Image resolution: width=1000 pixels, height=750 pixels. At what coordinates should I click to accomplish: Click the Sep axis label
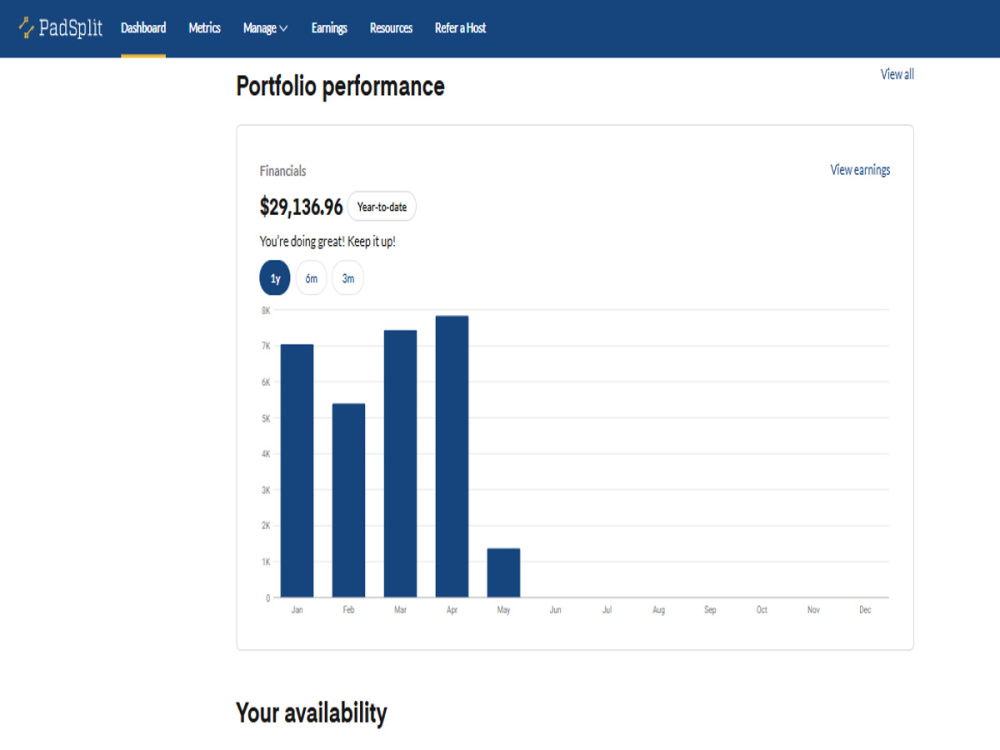710,610
